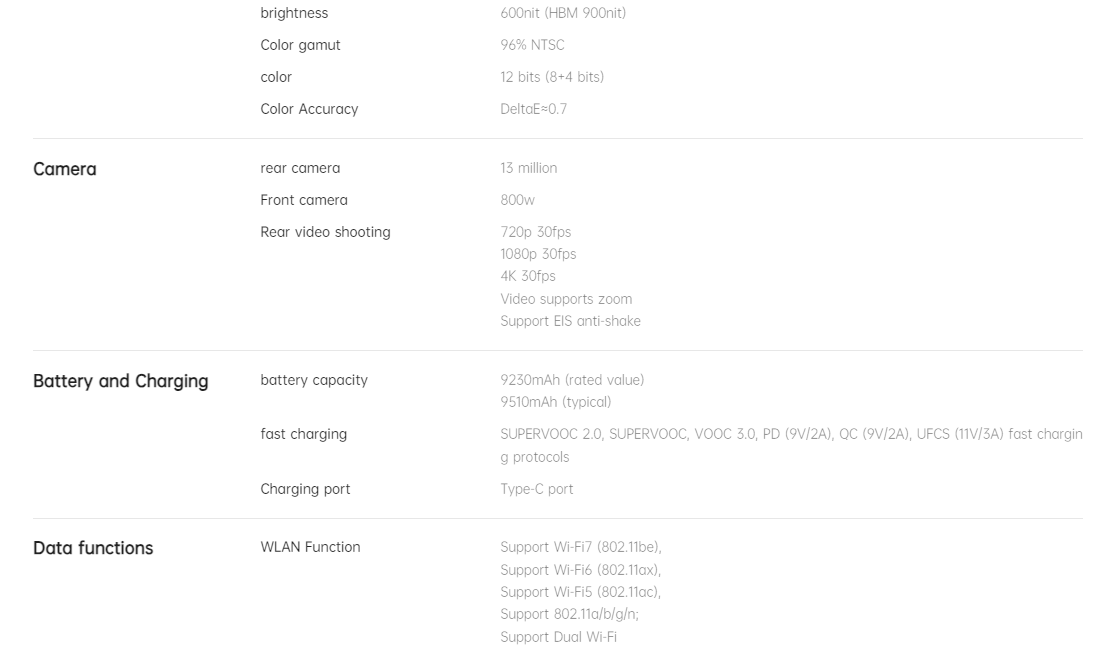
Task: Click the 9510mAh typical value text
Action: click(x=555, y=402)
